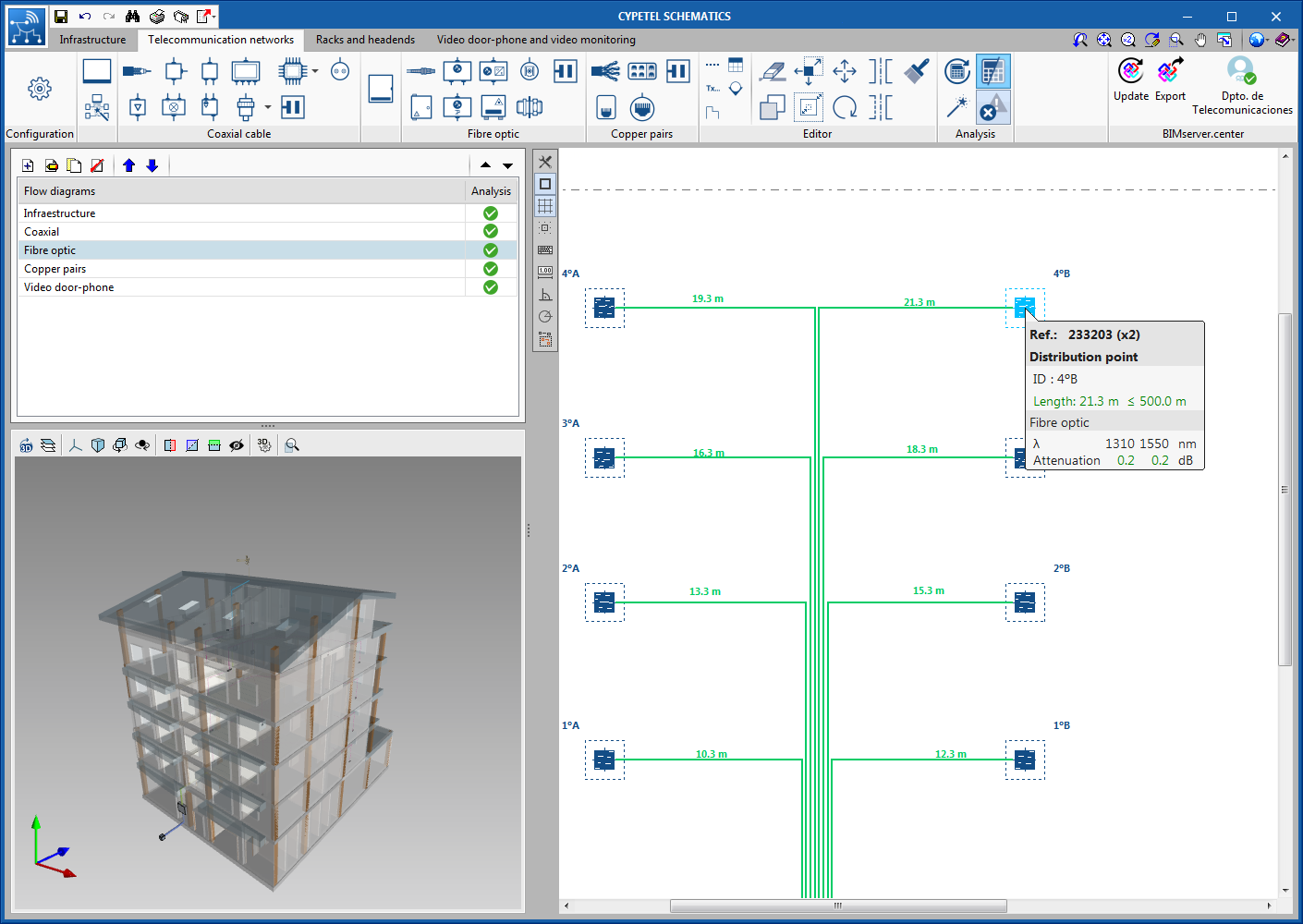The image size is (1303, 924).
Task: Switch to the Infrastructure tab
Action: (92, 40)
